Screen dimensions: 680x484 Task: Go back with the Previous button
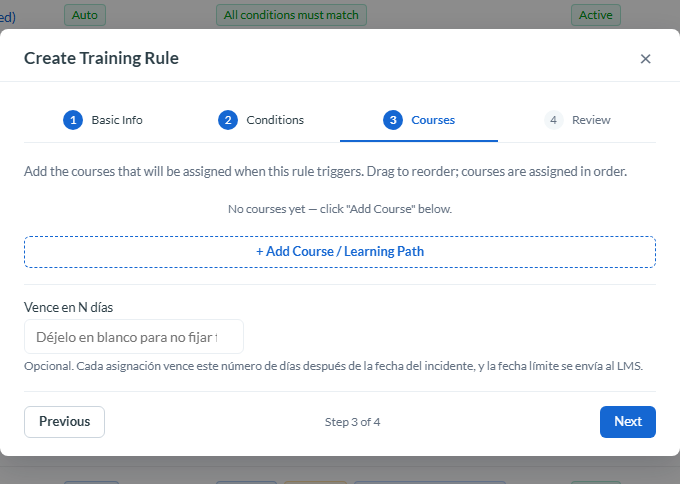pos(64,422)
